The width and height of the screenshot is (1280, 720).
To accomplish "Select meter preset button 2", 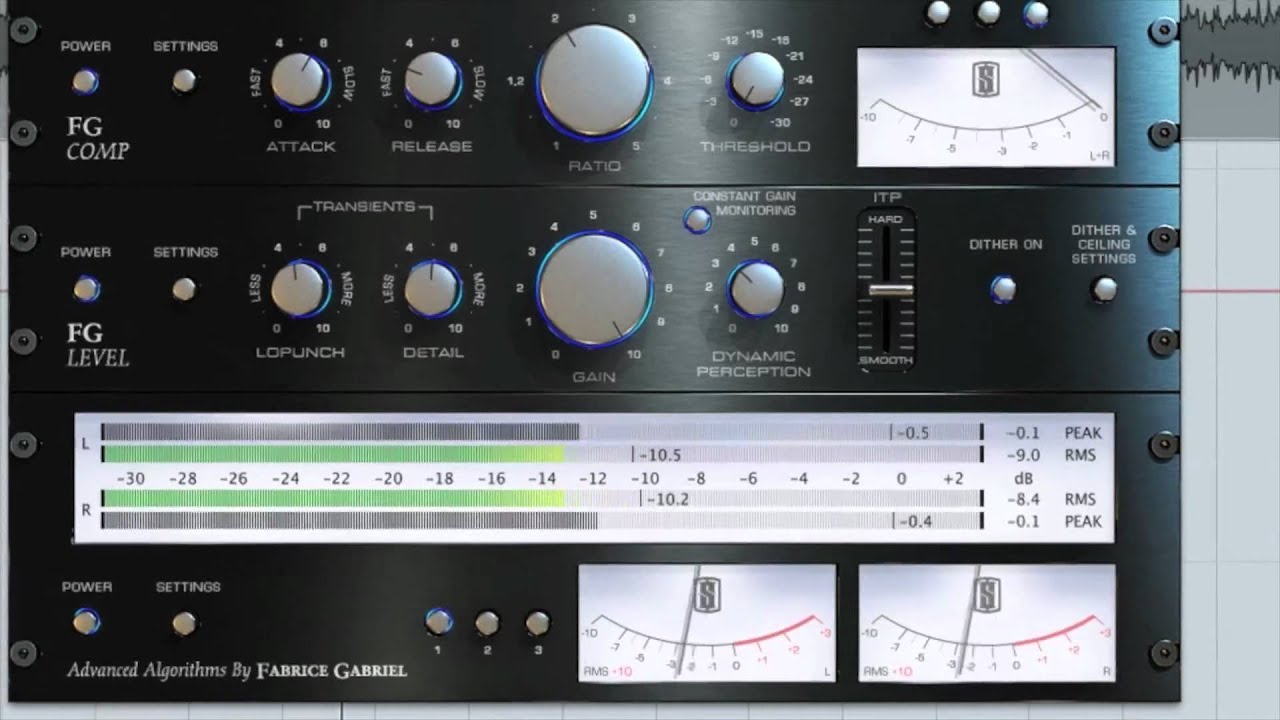I will 487,624.
